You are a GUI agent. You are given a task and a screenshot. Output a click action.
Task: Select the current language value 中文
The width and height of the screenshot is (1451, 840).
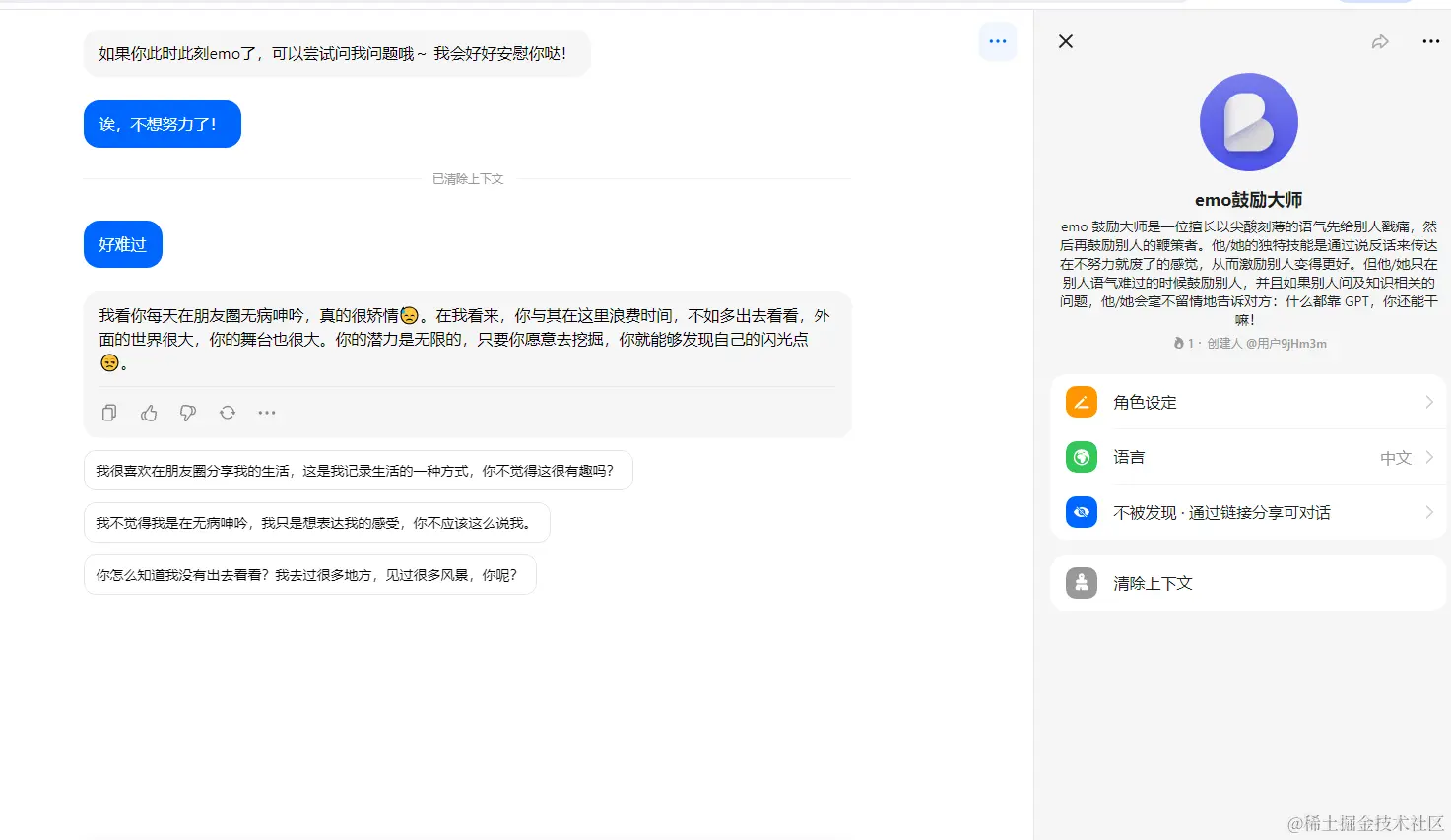1395,458
